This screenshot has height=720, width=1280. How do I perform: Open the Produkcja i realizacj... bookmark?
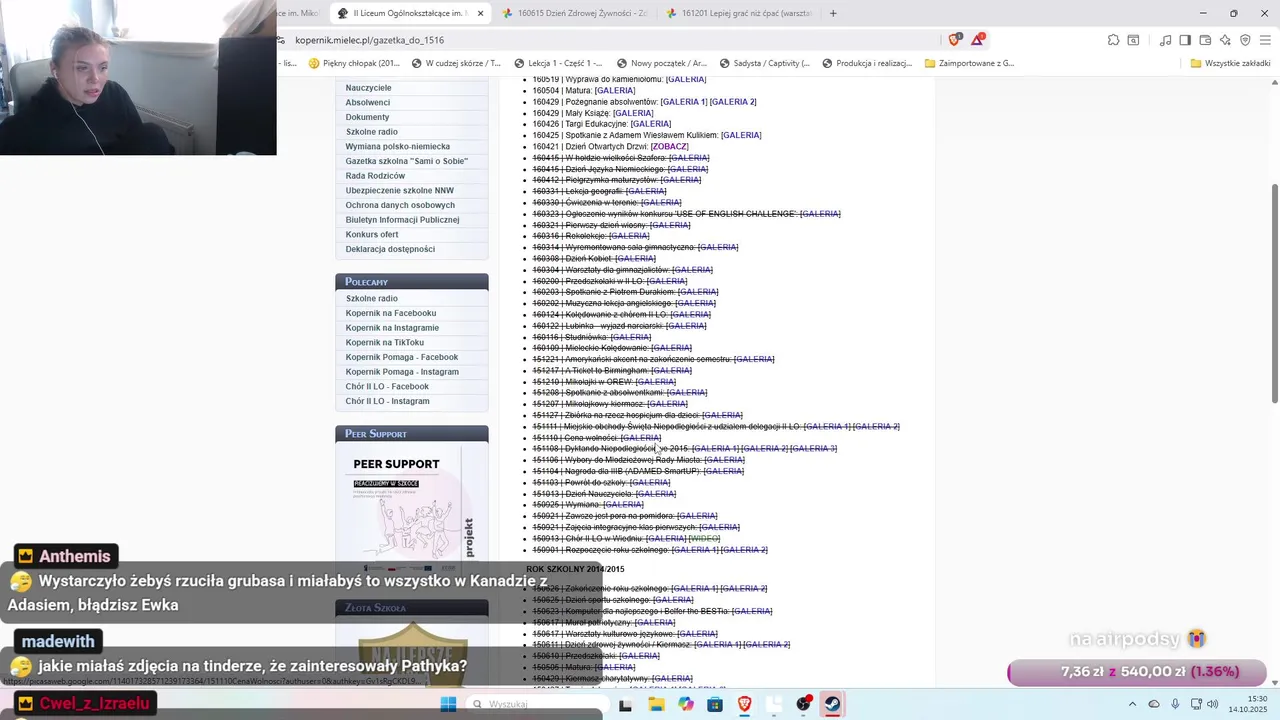pos(867,63)
